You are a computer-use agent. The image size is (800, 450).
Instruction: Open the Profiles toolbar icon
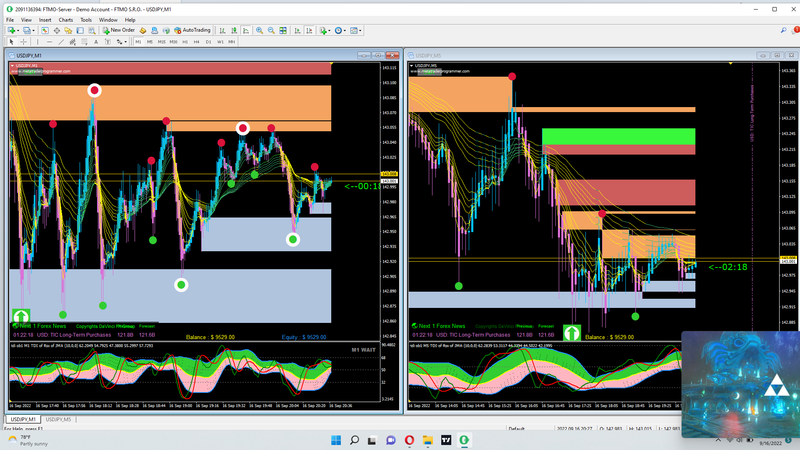(x=27, y=31)
